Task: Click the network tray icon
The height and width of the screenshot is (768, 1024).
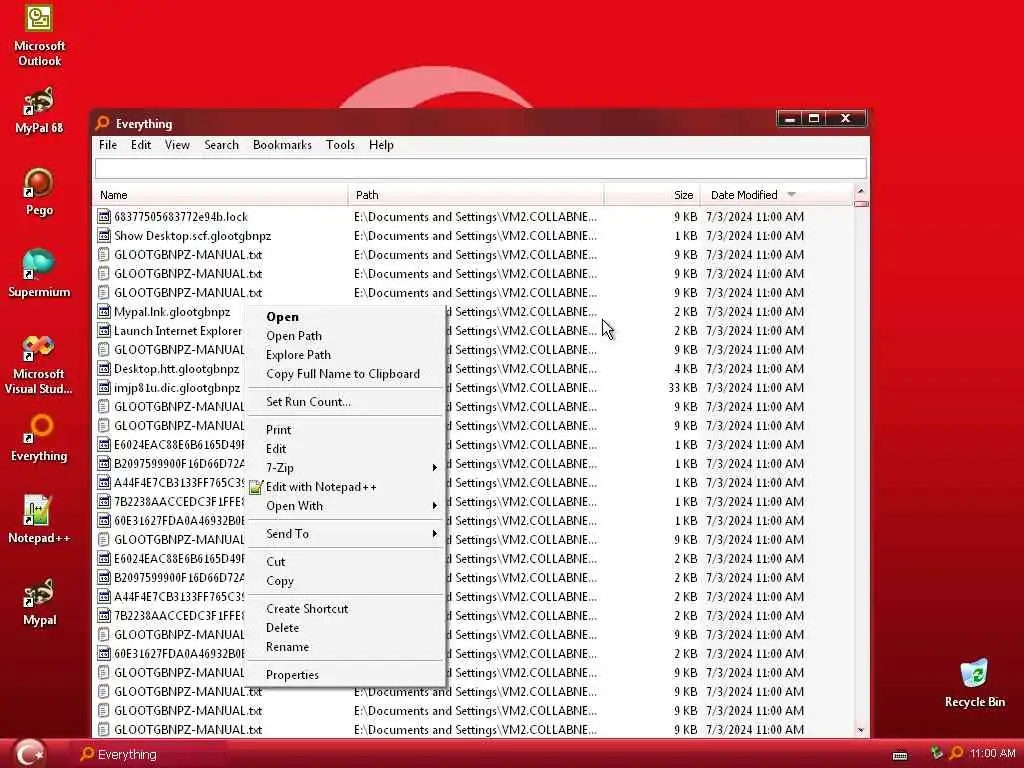Action: pos(937,753)
